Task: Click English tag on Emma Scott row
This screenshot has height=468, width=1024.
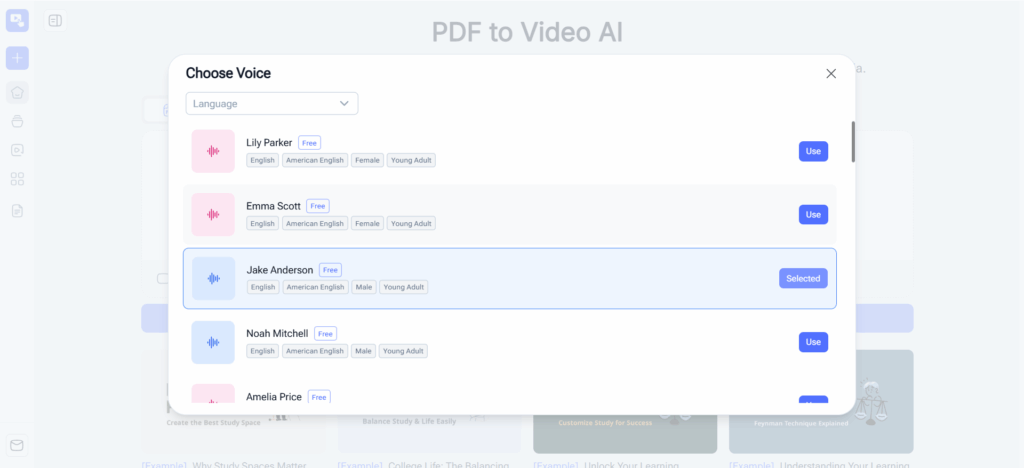Action: (x=263, y=223)
